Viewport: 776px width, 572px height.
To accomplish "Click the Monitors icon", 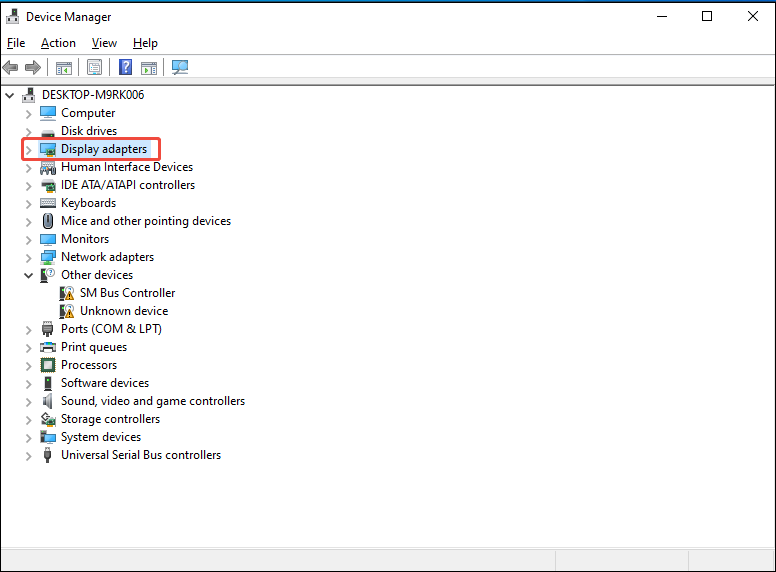I will (48, 239).
